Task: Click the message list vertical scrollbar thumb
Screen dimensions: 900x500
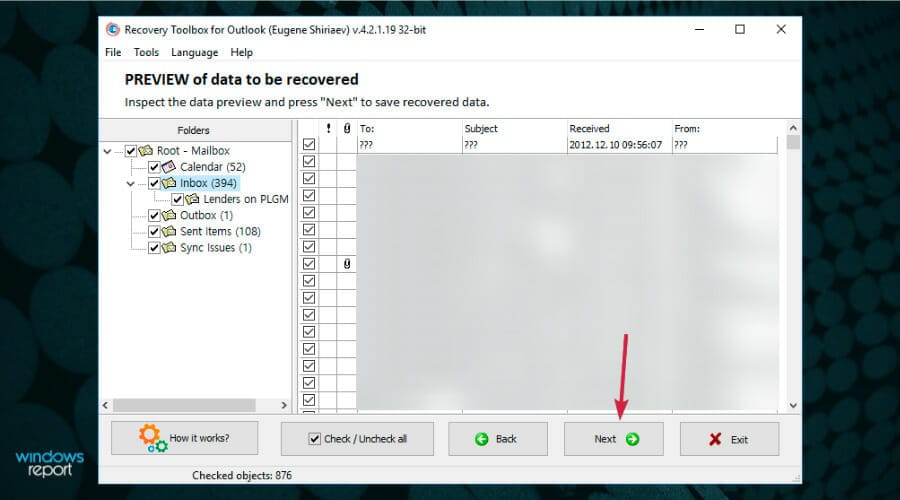Action: 793,142
